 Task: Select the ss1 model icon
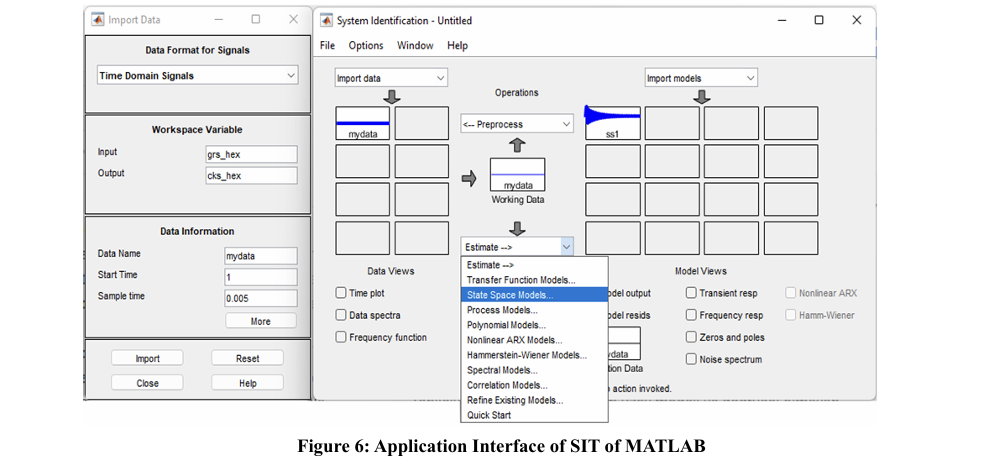612,123
